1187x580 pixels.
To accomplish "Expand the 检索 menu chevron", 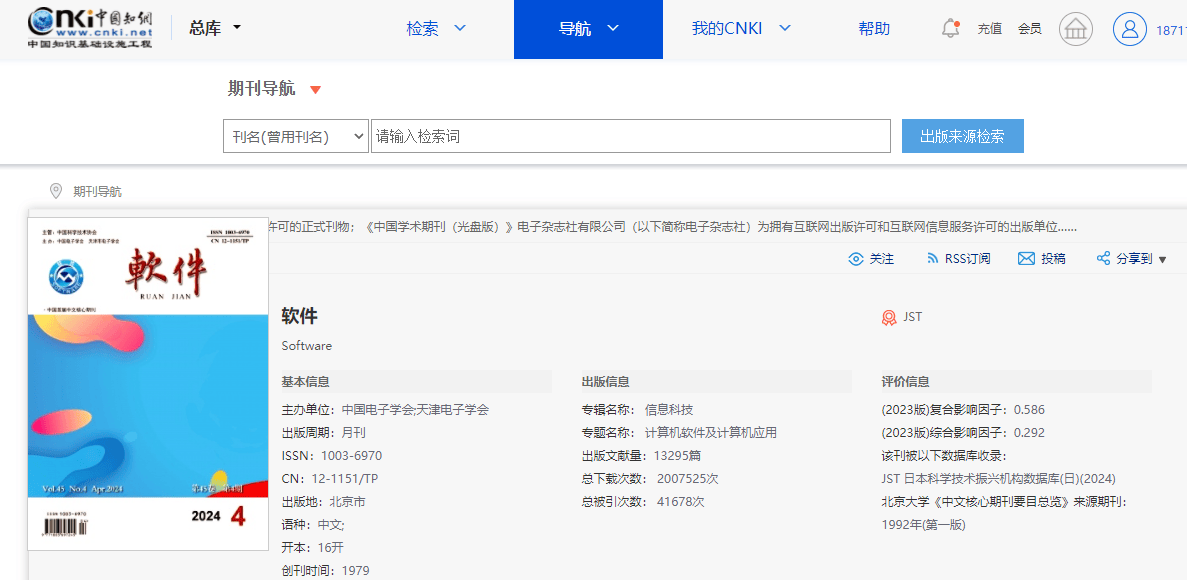I will (460, 29).
